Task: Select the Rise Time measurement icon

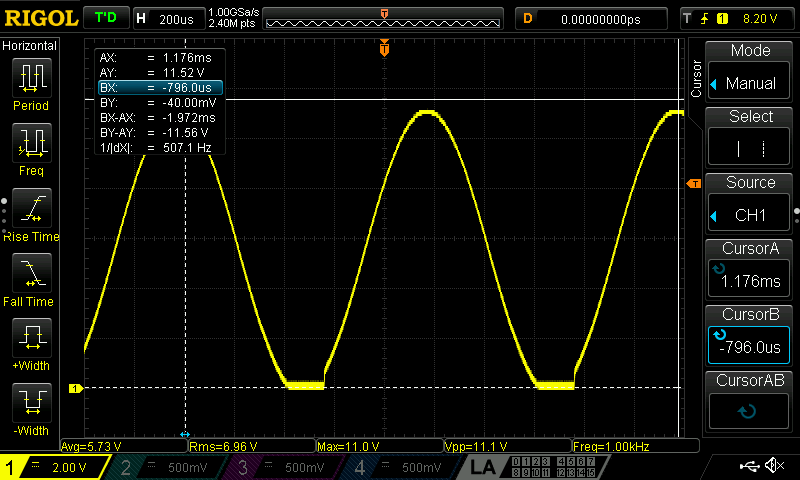Action: coord(32,208)
